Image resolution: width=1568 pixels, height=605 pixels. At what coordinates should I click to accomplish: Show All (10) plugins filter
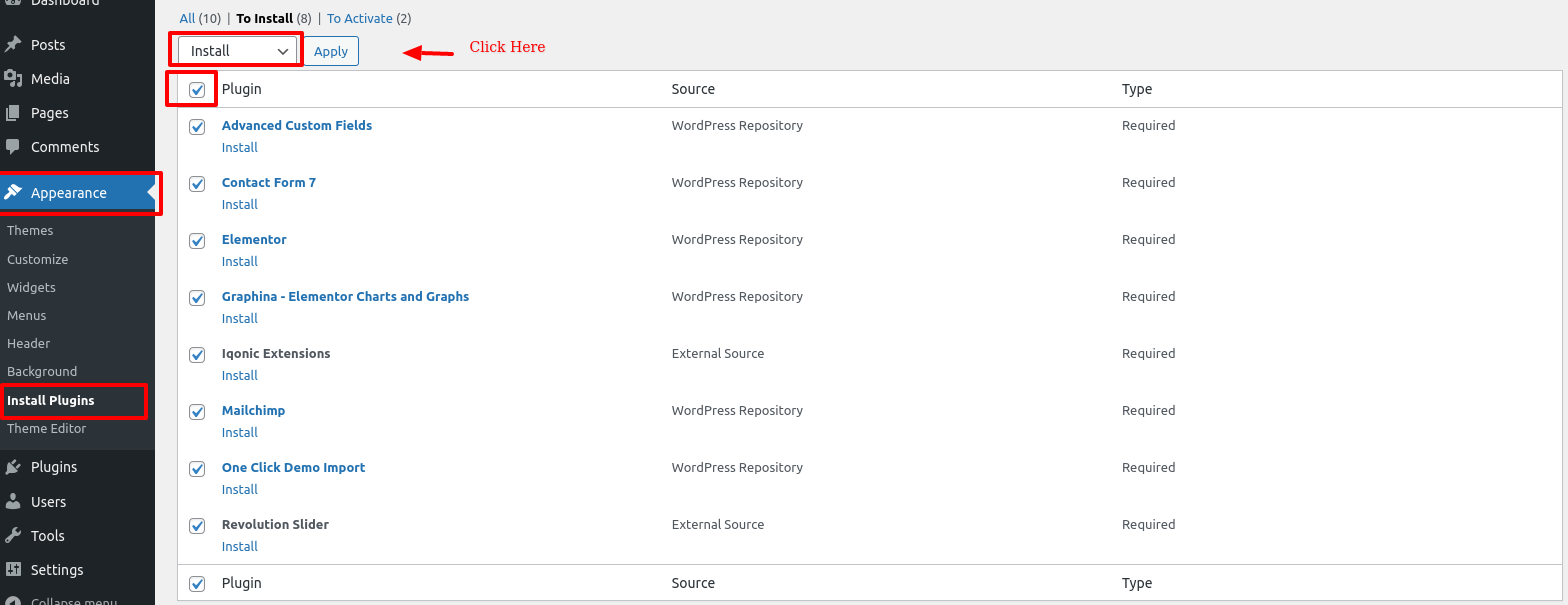200,18
